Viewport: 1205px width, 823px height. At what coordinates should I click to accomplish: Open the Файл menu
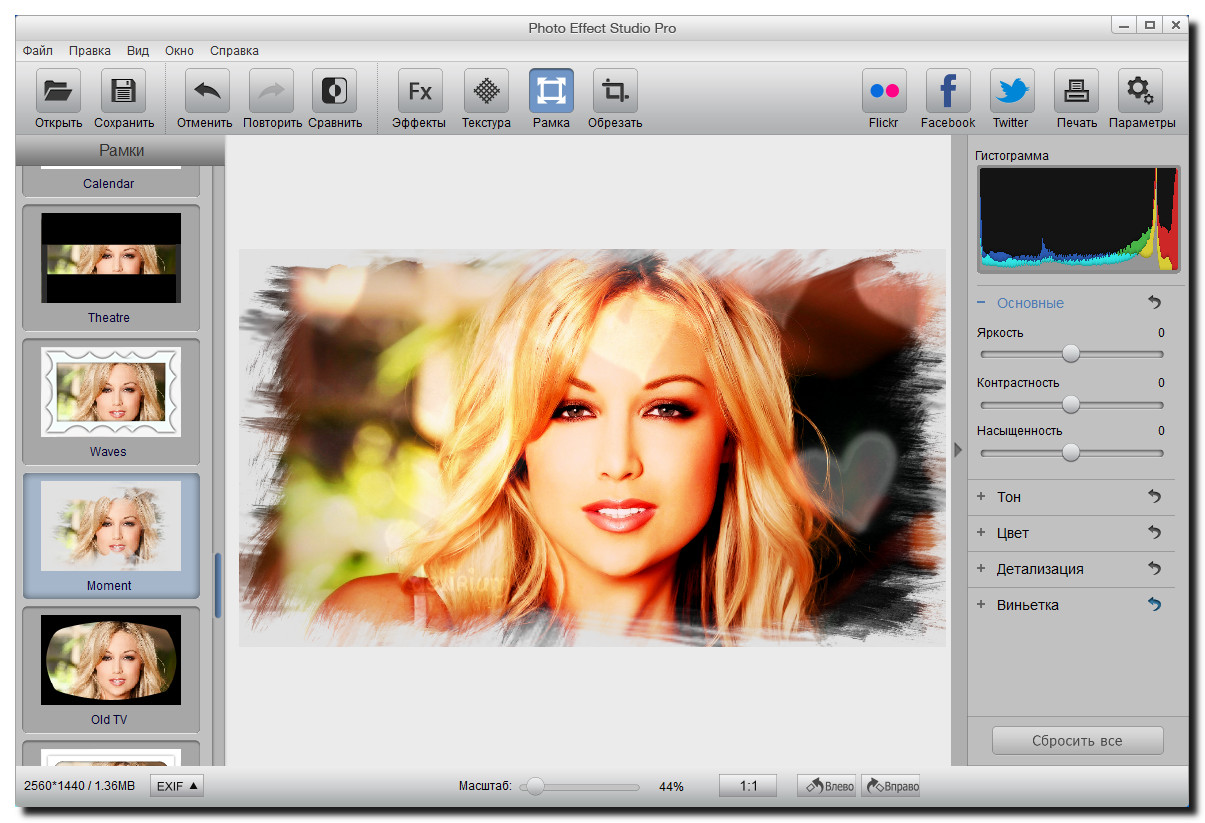click(38, 50)
